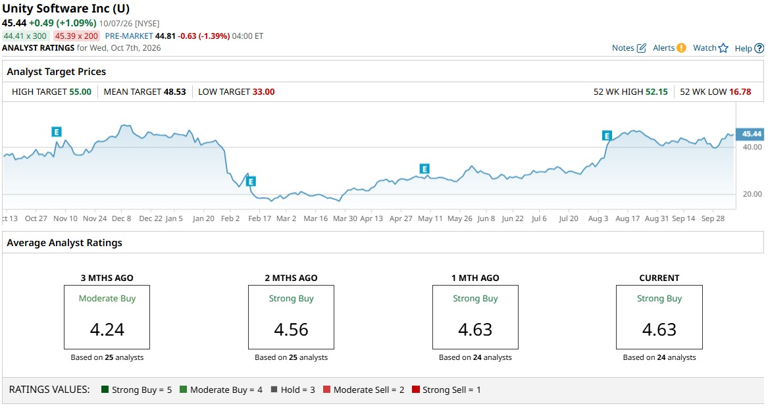
Task: Click the 45.44 current price chart label
Action: [750, 134]
